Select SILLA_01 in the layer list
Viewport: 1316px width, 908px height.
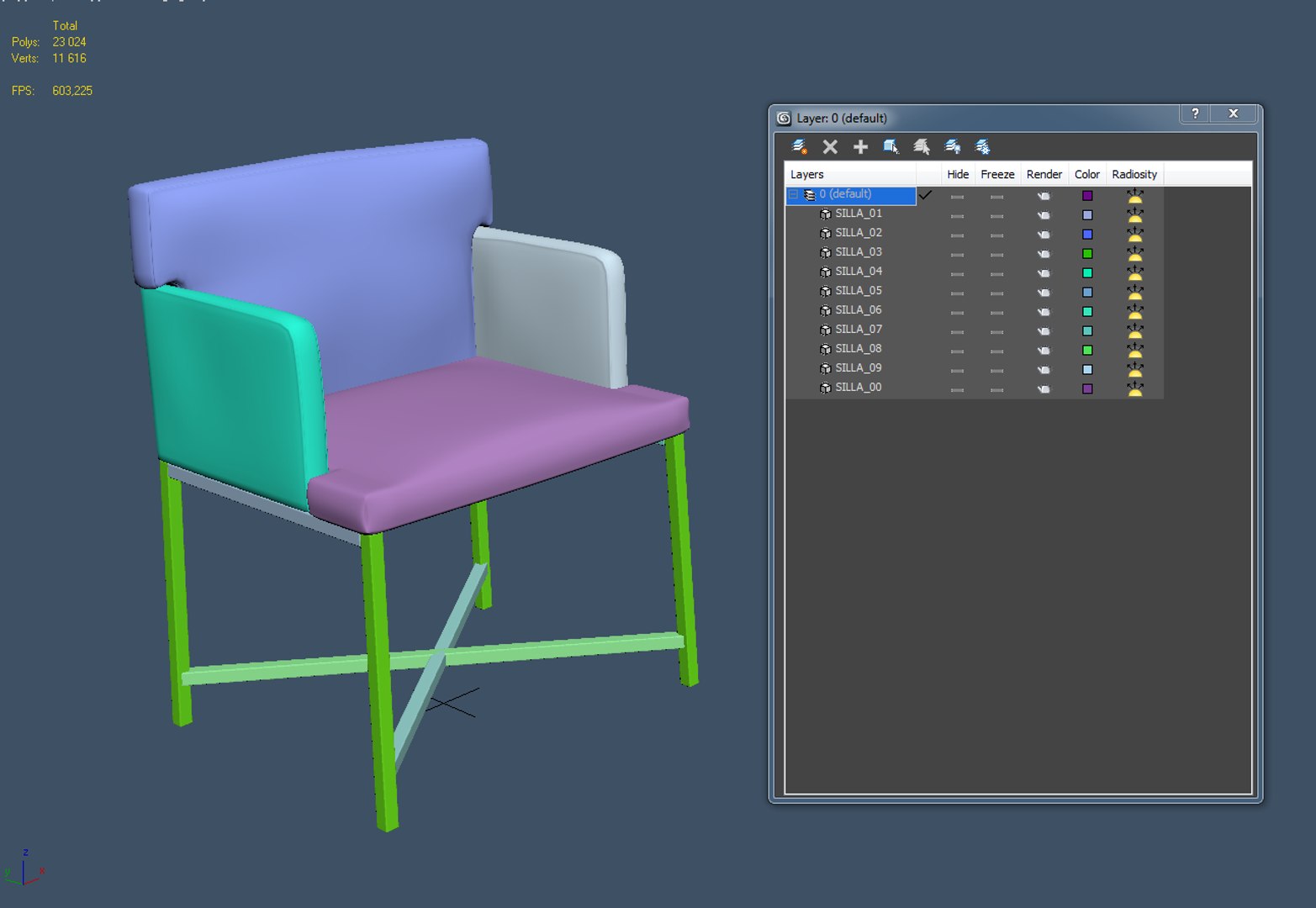tap(859, 214)
